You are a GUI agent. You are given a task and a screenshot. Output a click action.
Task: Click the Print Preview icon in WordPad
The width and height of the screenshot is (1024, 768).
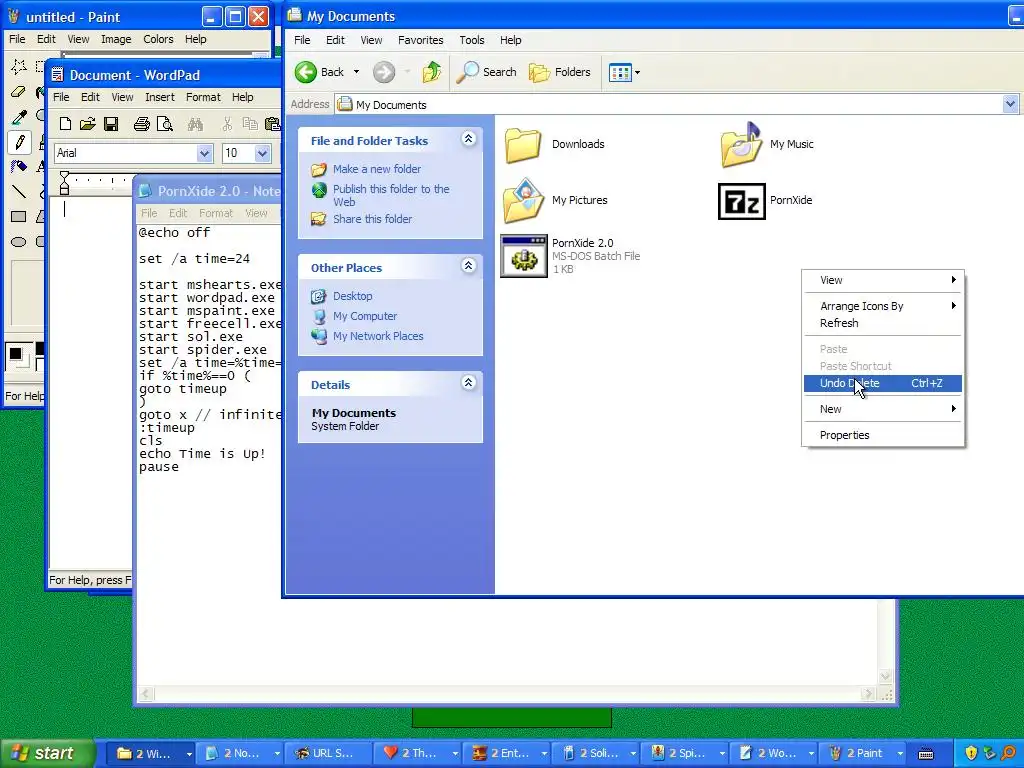165,123
